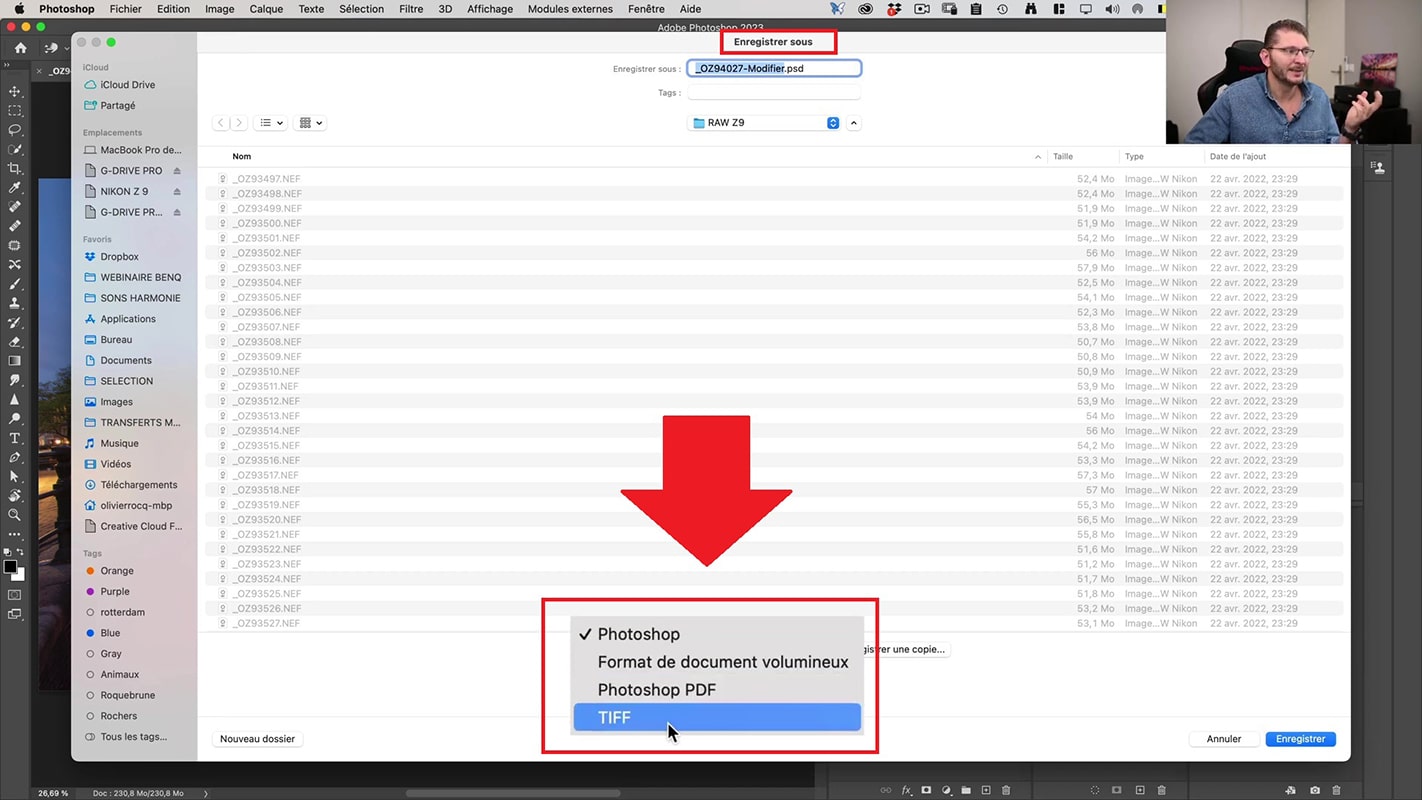Select the Crop tool
The width and height of the screenshot is (1422, 800).
[14, 169]
